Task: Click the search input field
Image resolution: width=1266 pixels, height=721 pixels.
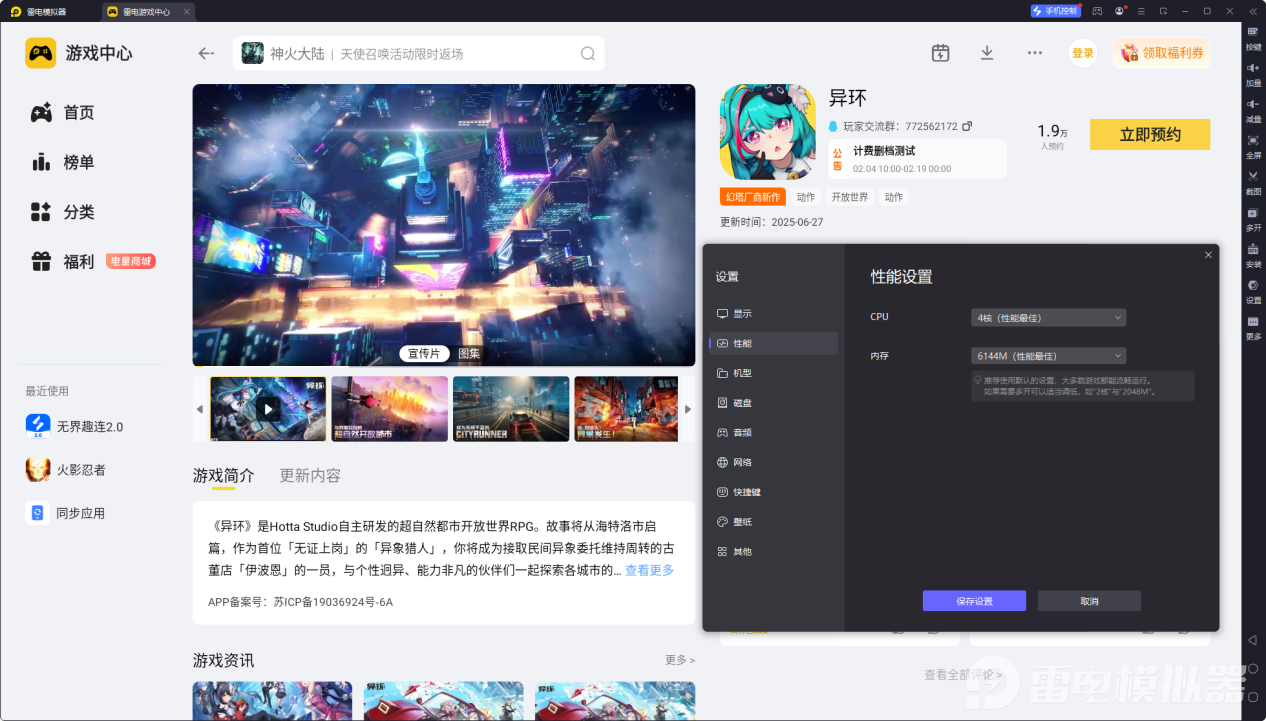Action: point(420,53)
